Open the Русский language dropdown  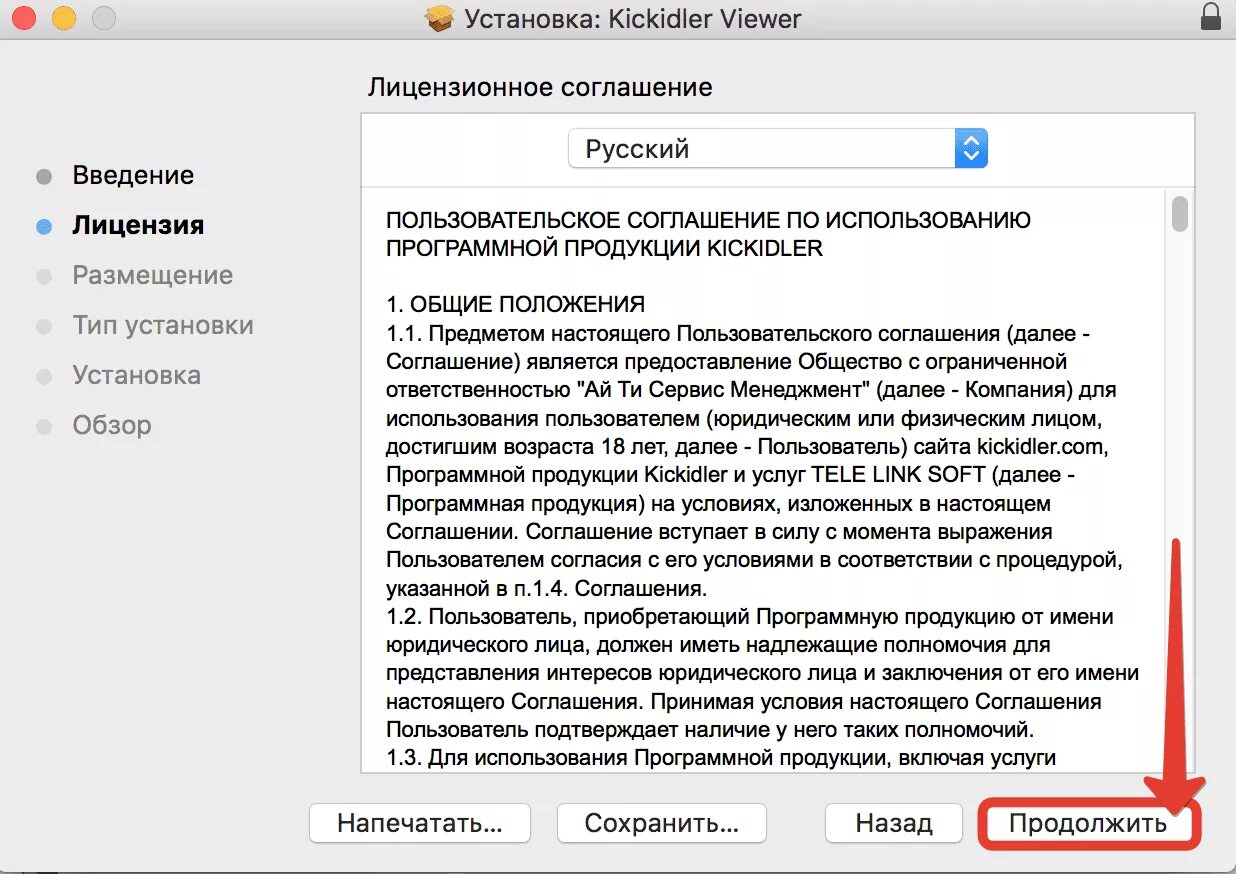tap(777, 149)
